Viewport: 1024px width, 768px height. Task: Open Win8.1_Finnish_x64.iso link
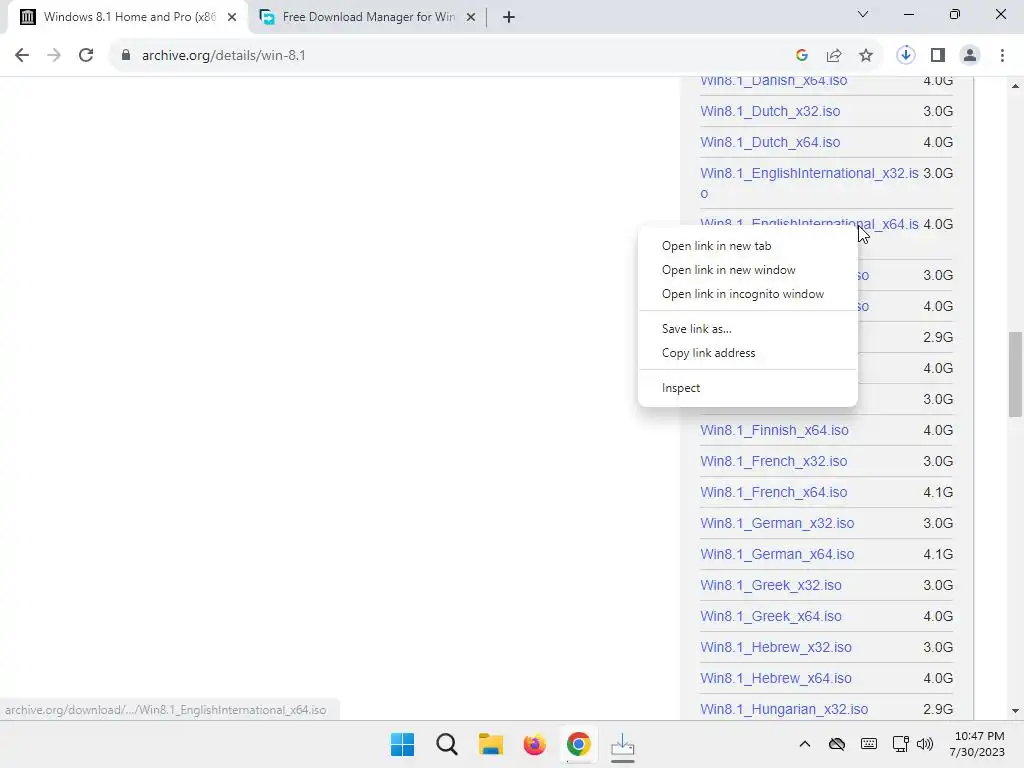coord(774,430)
